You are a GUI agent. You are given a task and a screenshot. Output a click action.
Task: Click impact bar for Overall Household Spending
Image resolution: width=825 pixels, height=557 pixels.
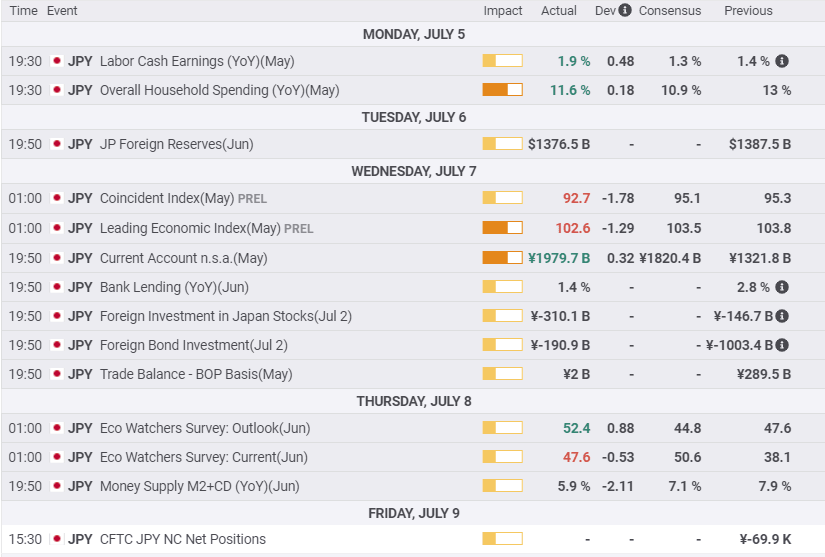coord(502,90)
